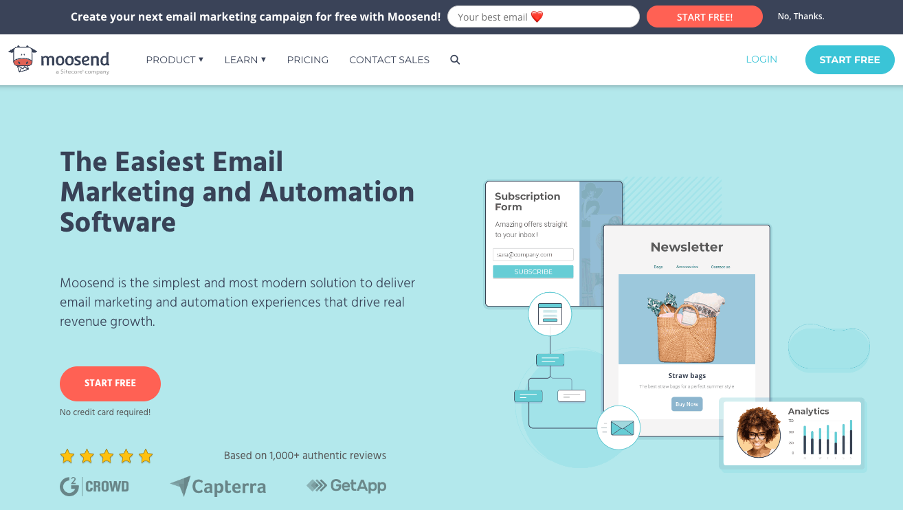
Task: Click the red START FREE! banner button
Action: (x=705, y=17)
